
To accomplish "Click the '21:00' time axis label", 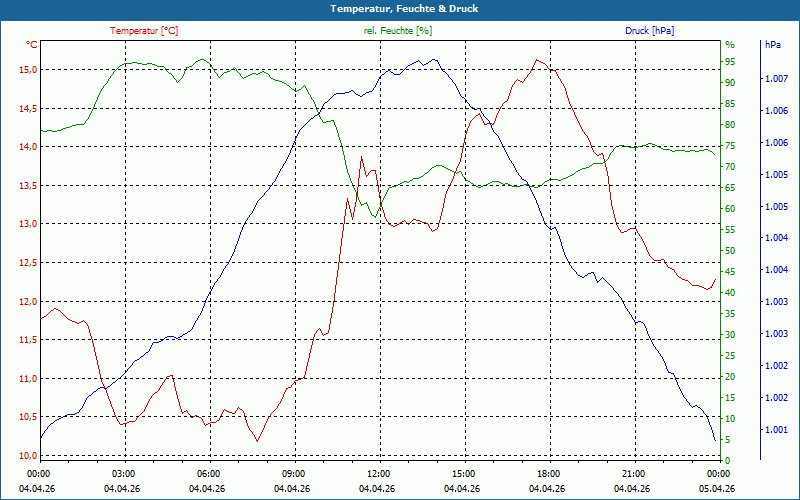I will [632, 473].
